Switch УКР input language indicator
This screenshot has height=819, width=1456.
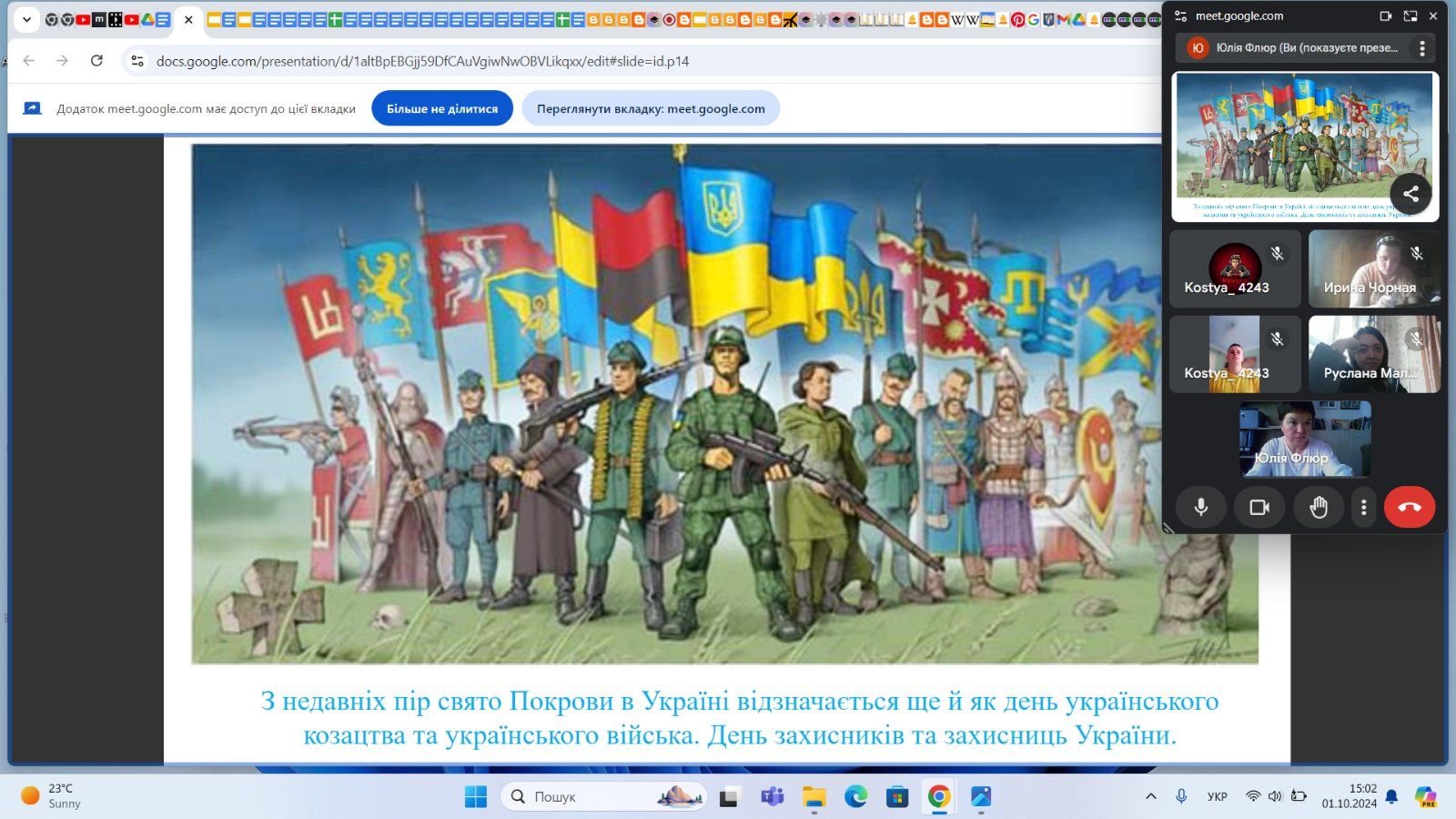[1218, 796]
